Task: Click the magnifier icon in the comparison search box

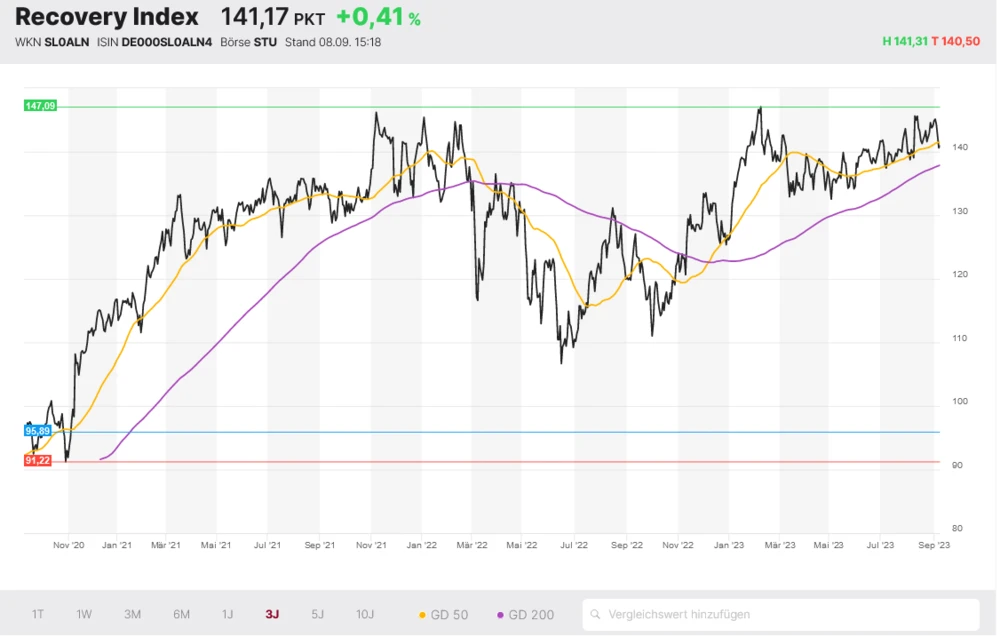Action: (x=596, y=614)
